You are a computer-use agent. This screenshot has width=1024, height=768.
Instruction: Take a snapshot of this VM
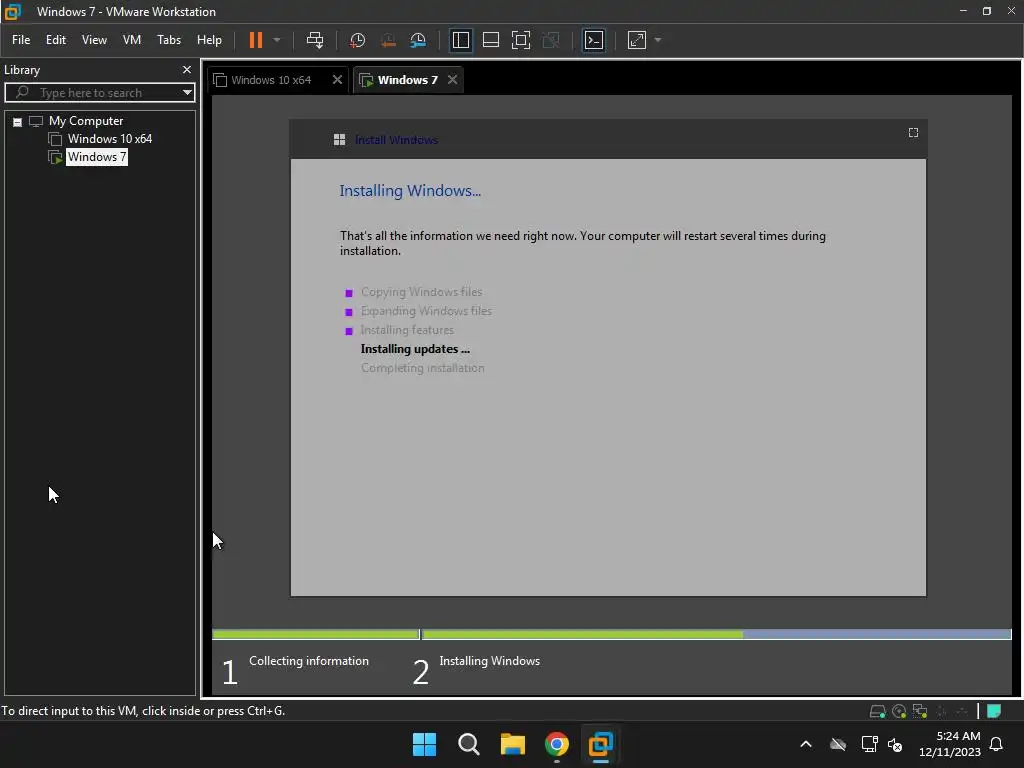point(357,40)
